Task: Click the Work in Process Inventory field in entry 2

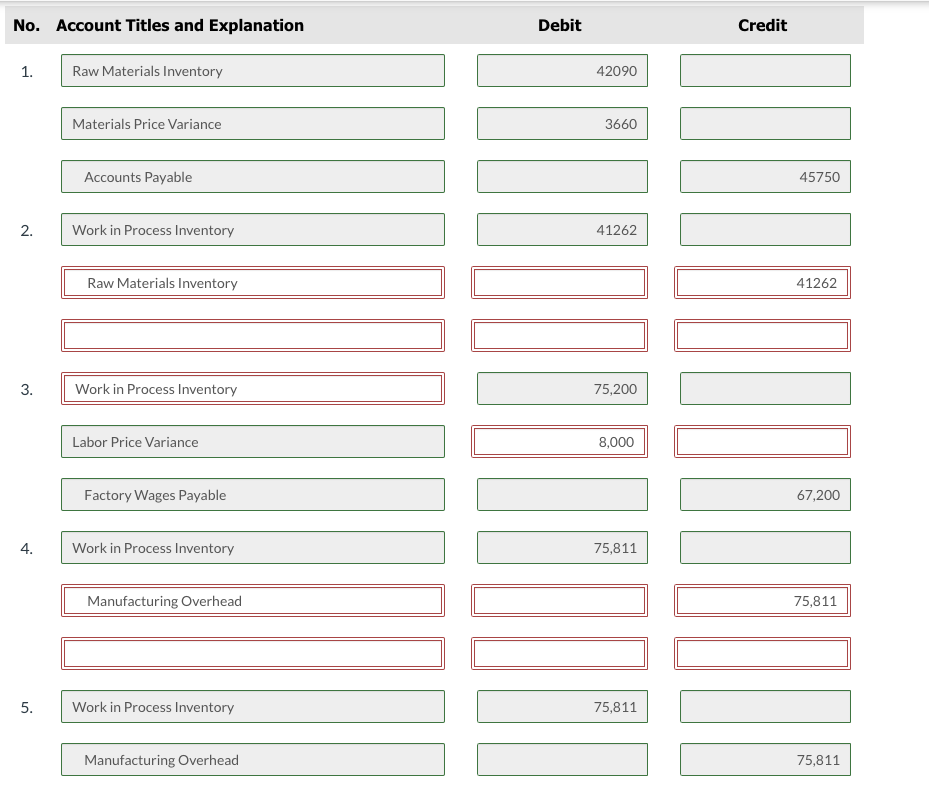Action: tap(253, 229)
